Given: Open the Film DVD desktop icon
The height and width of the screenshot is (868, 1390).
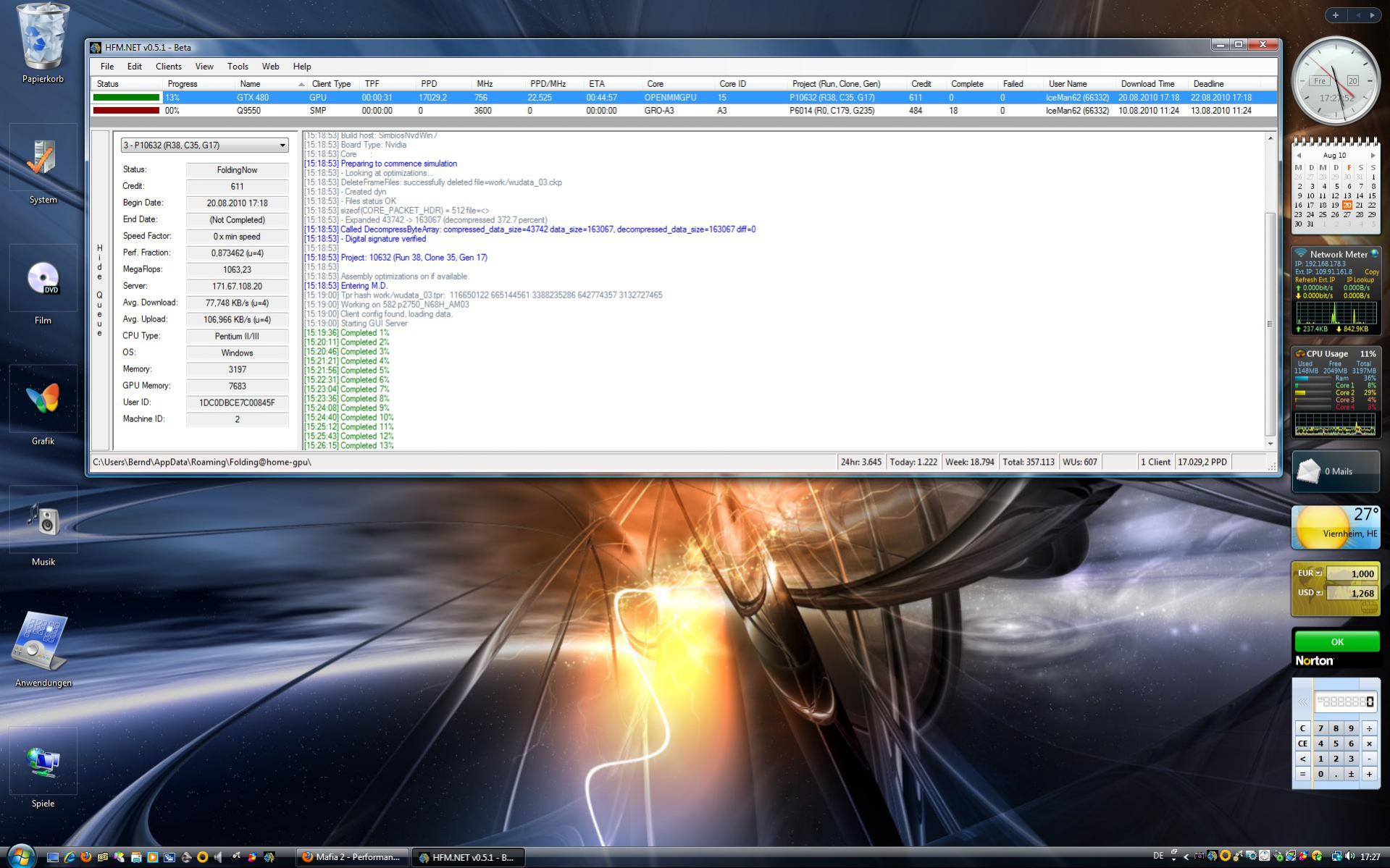Looking at the screenshot, I should 43,285.
